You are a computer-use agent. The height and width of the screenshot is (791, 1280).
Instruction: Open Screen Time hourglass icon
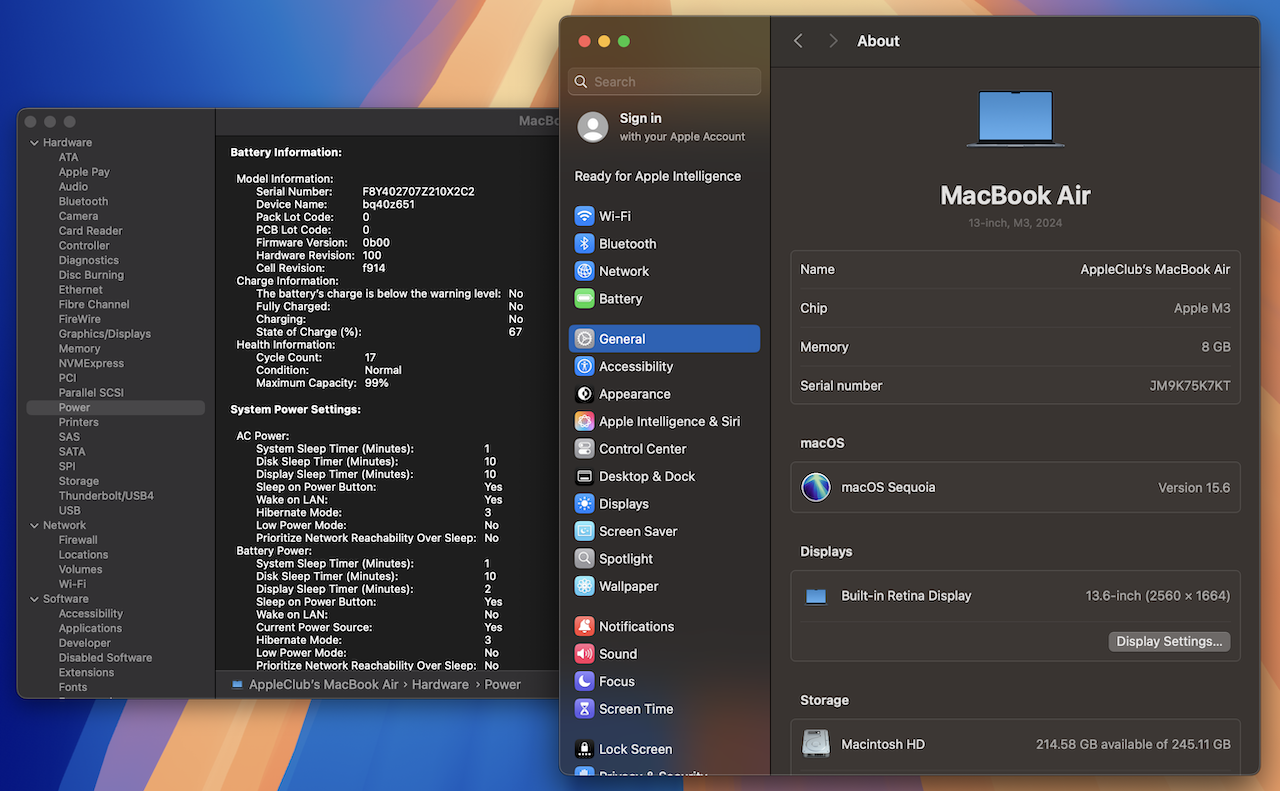click(x=584, y=709)
